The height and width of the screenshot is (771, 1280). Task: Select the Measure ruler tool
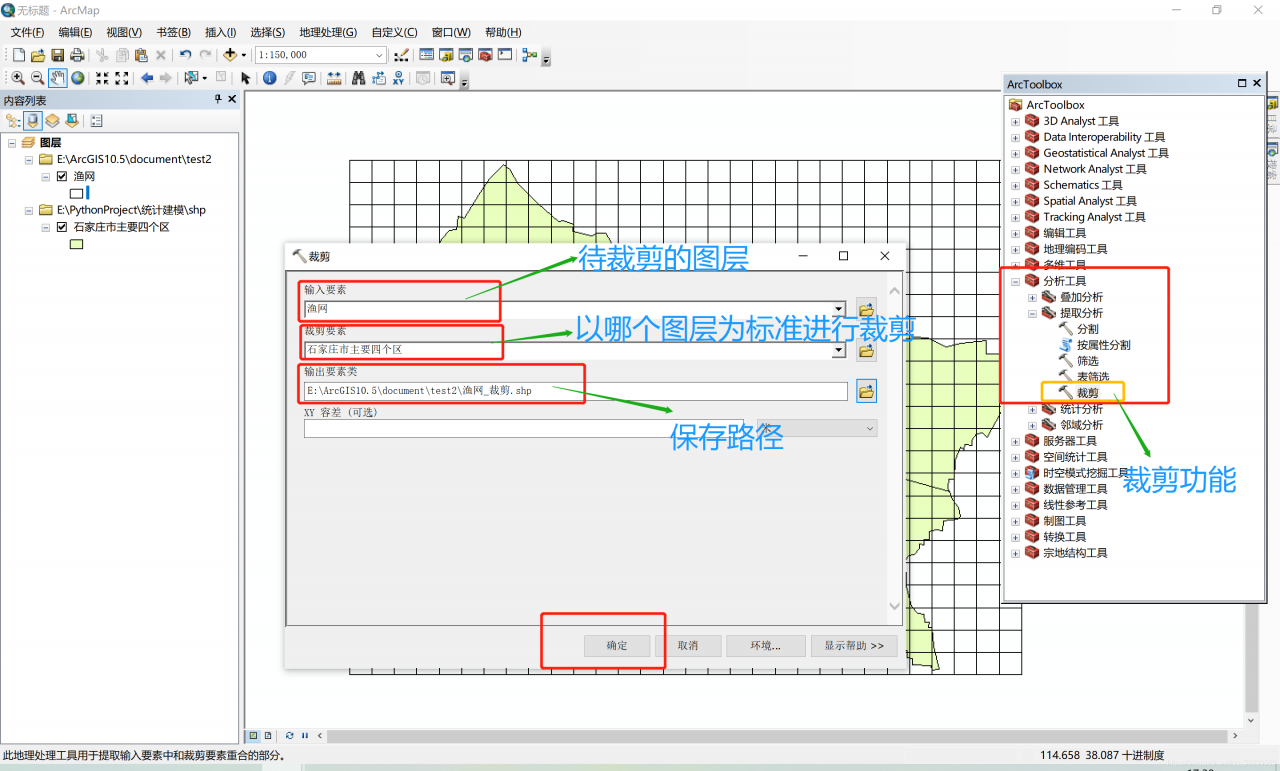click(334, 78)
